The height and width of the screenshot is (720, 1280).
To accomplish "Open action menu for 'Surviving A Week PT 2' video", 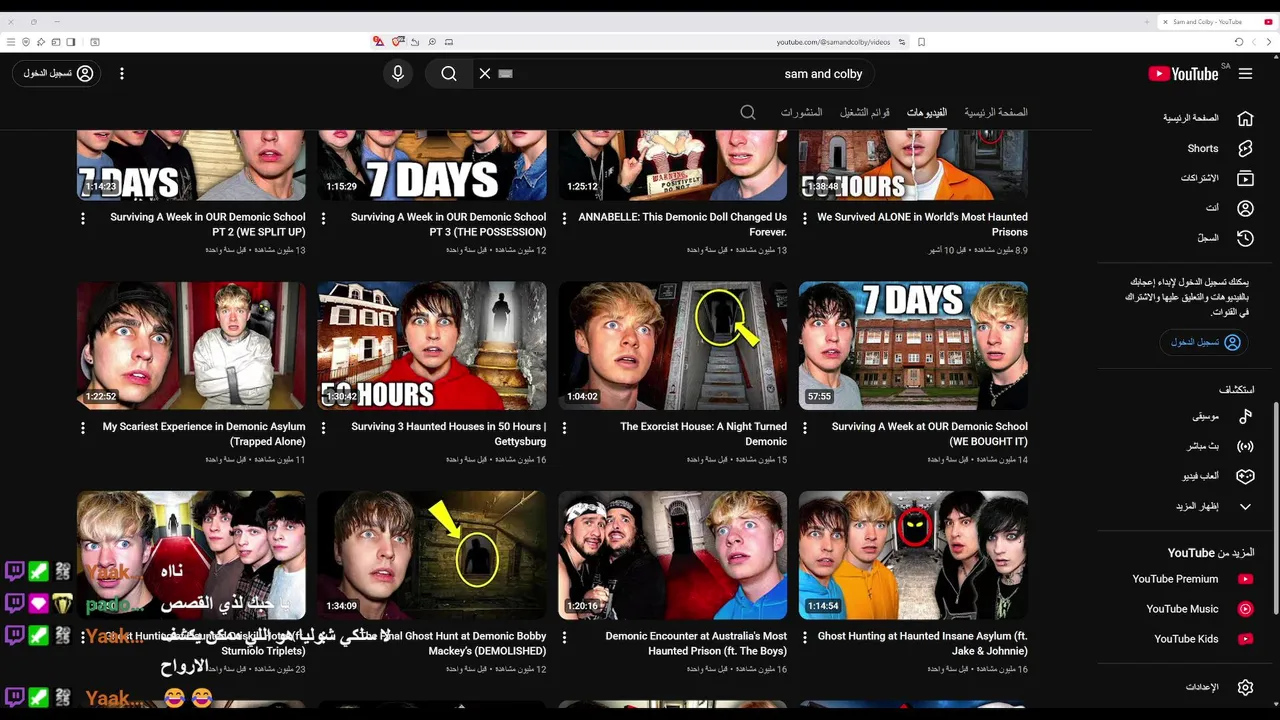I will (83, 218).
